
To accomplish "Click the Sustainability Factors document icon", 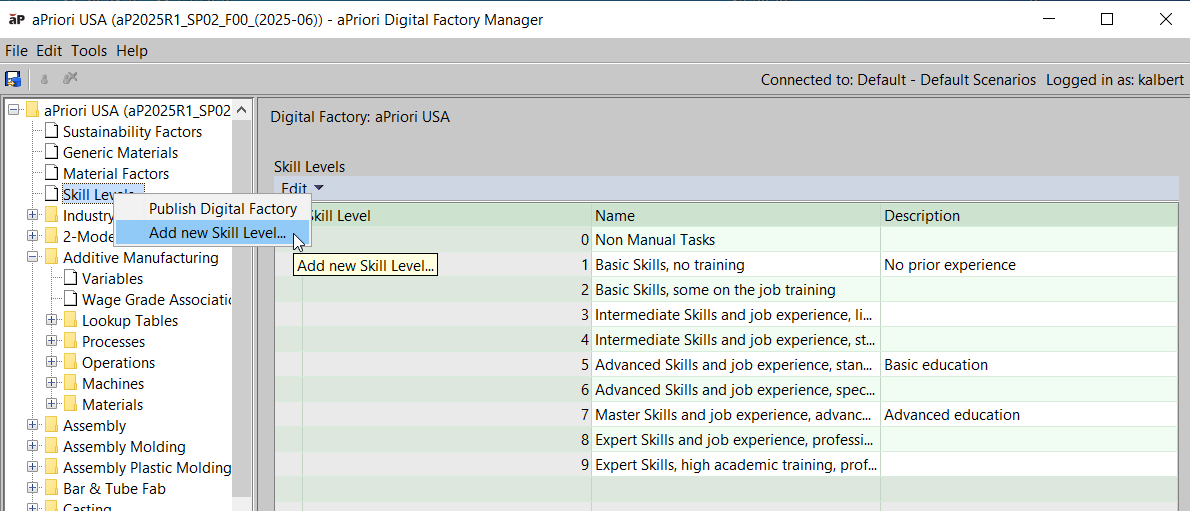I will pos(51,131).
